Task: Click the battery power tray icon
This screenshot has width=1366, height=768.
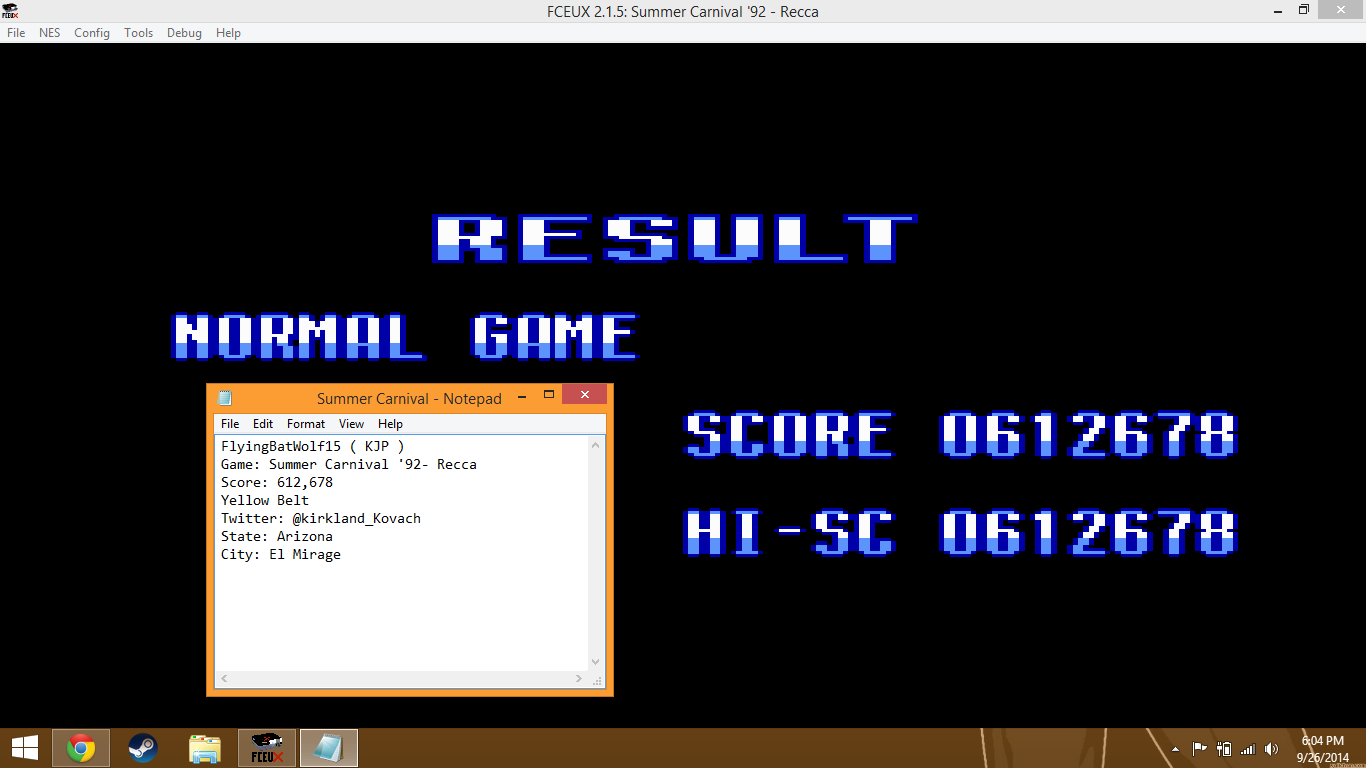Action: pyautogui.click(x=1223, y=749)
